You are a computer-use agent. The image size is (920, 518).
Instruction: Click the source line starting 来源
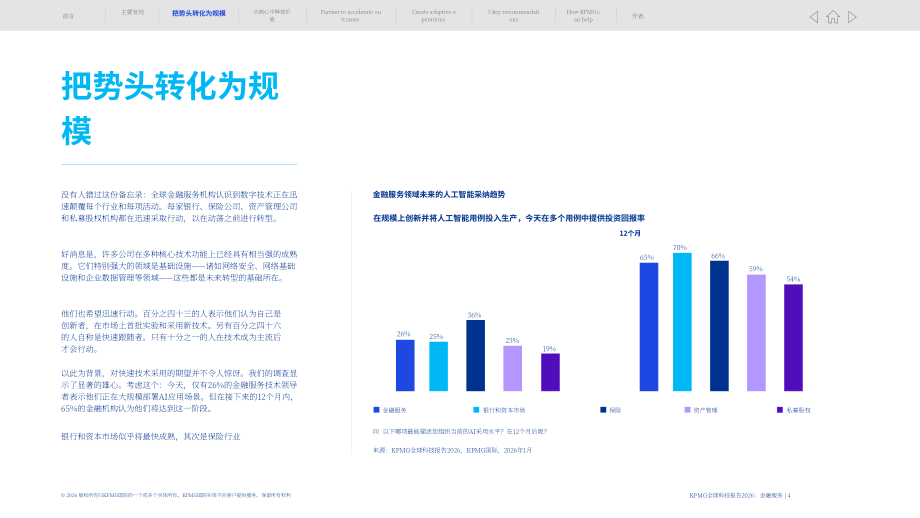tap(452, 450)
